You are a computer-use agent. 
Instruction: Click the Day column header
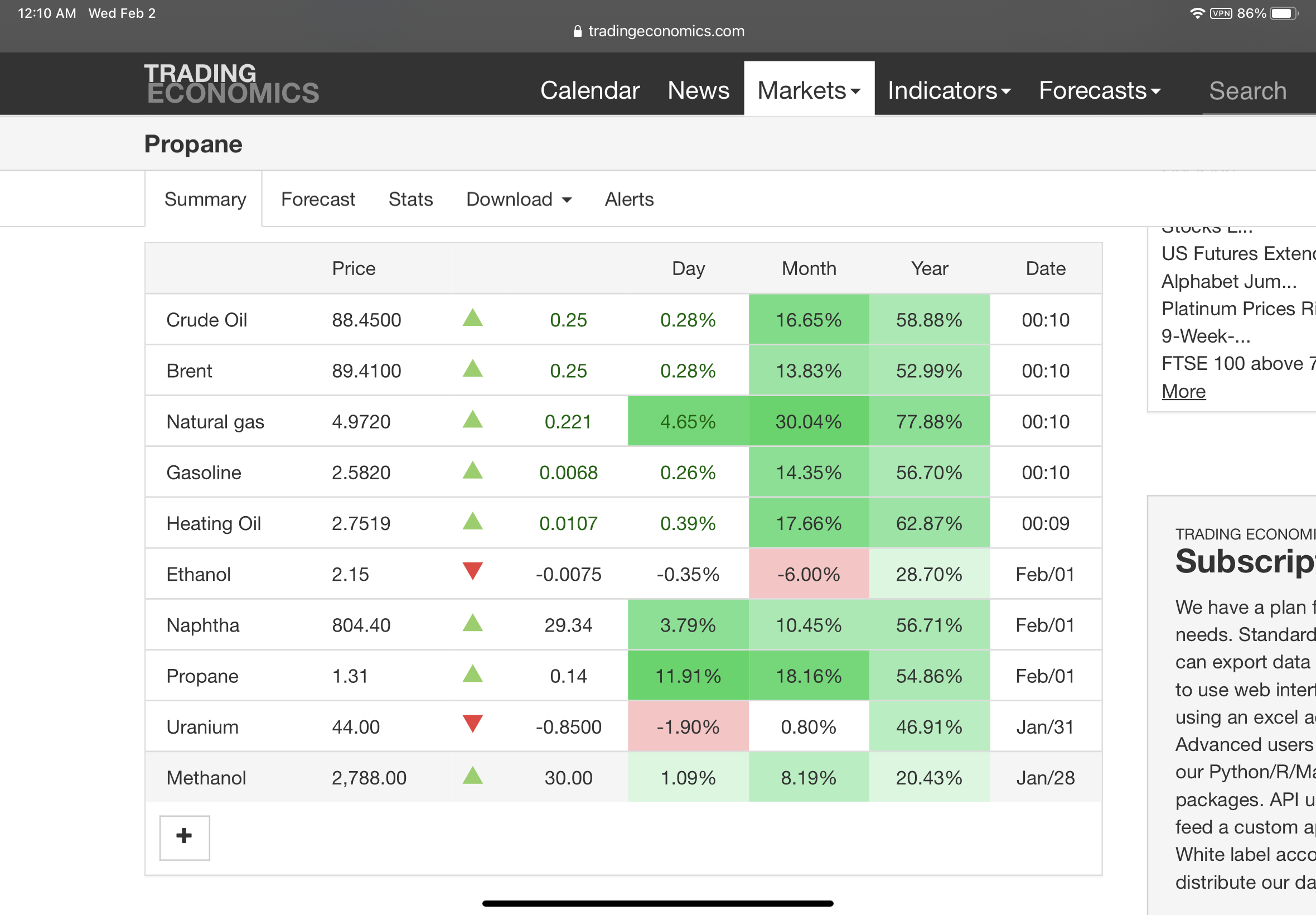pyautogui.click(x=688, y=268)
